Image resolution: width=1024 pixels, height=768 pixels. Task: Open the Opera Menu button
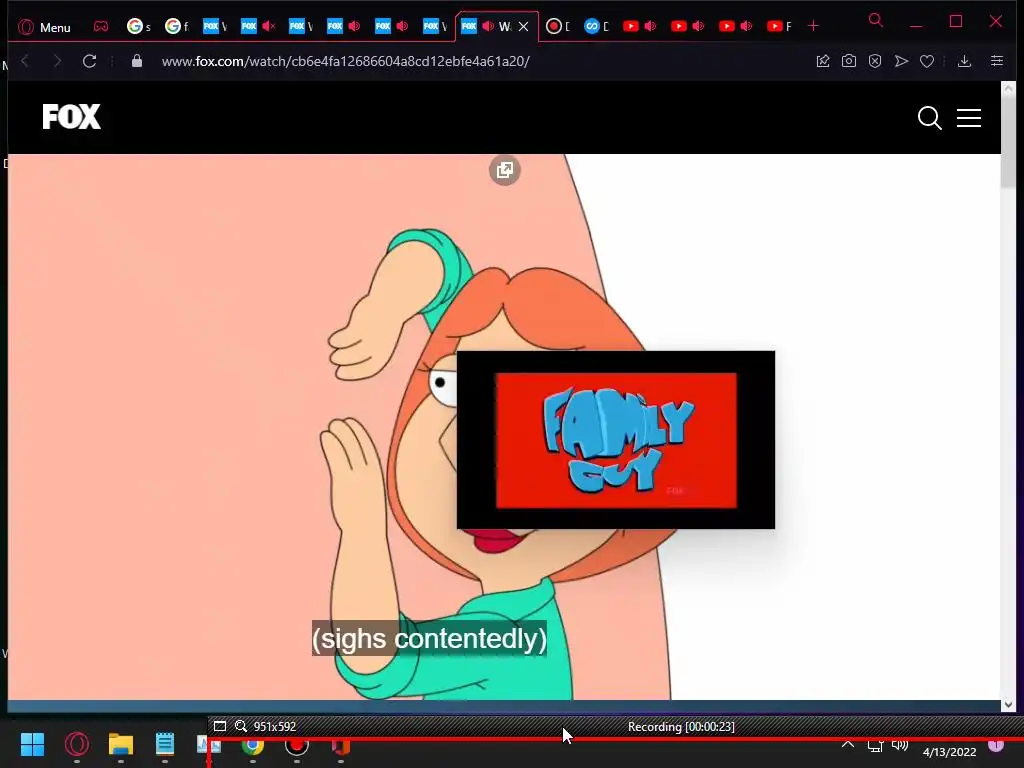44,27
